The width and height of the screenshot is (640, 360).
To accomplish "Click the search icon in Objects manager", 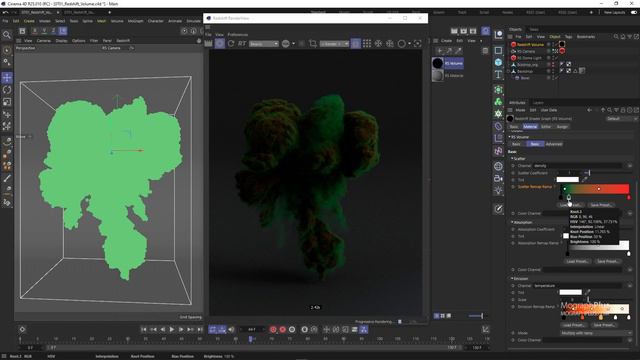I will point(616,37).
